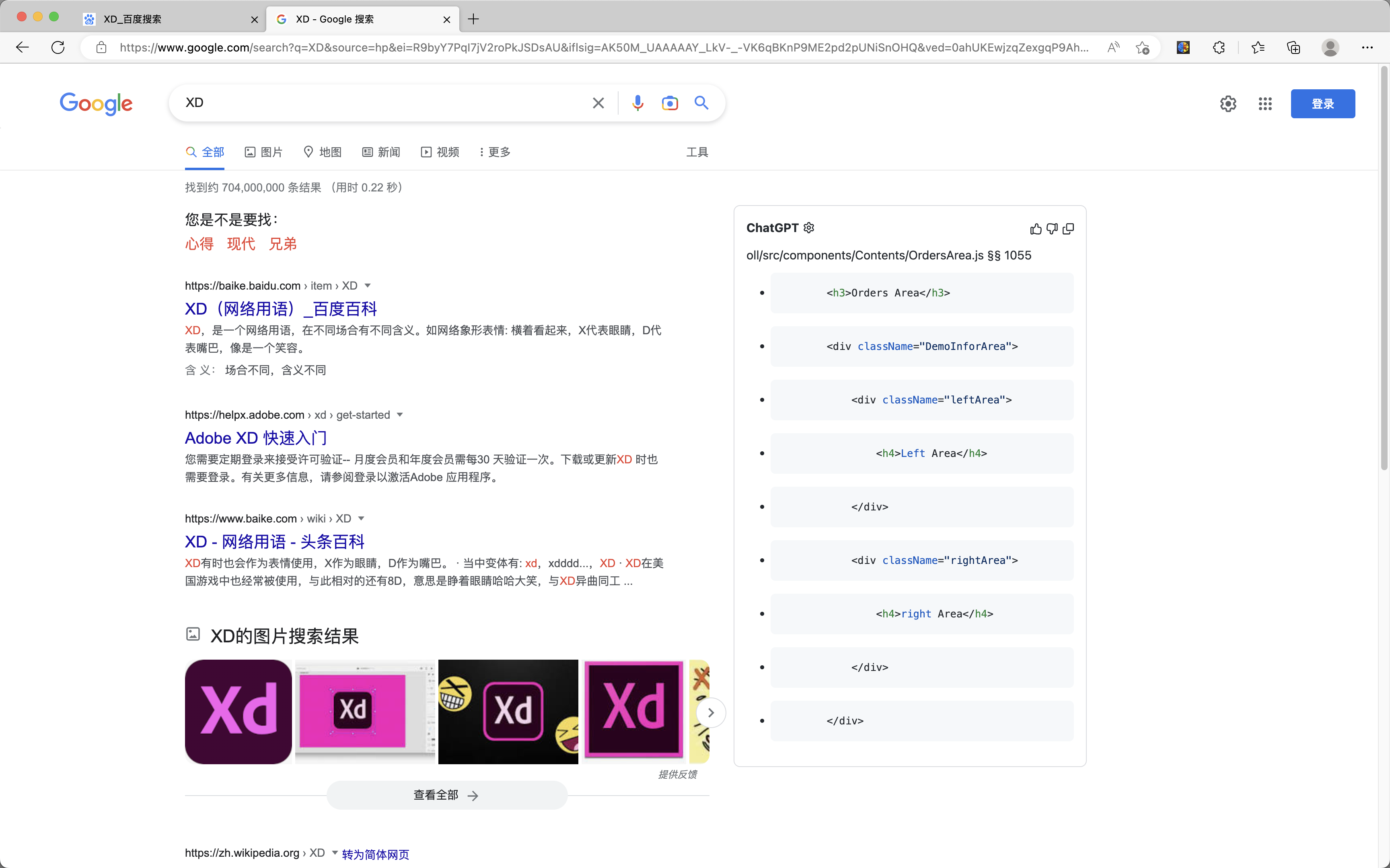1390x868 pixels.
Task: Open the browser extensions icon
Action: tap(1218, 47)
